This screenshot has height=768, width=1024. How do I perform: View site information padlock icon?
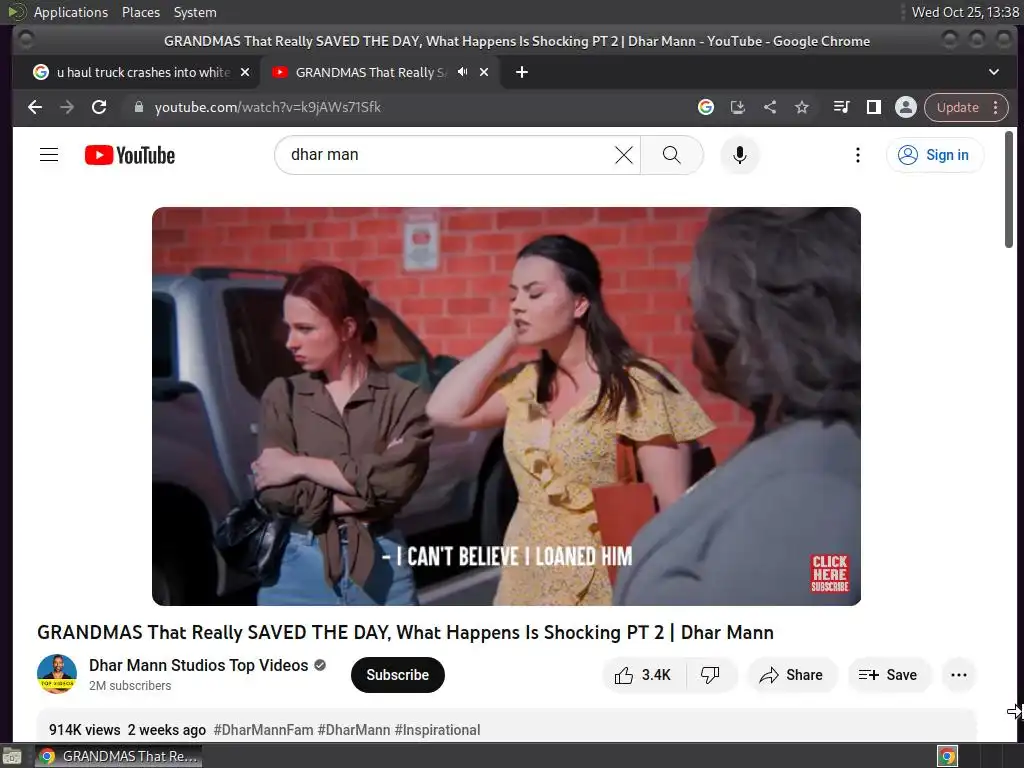tap(138, 107)
